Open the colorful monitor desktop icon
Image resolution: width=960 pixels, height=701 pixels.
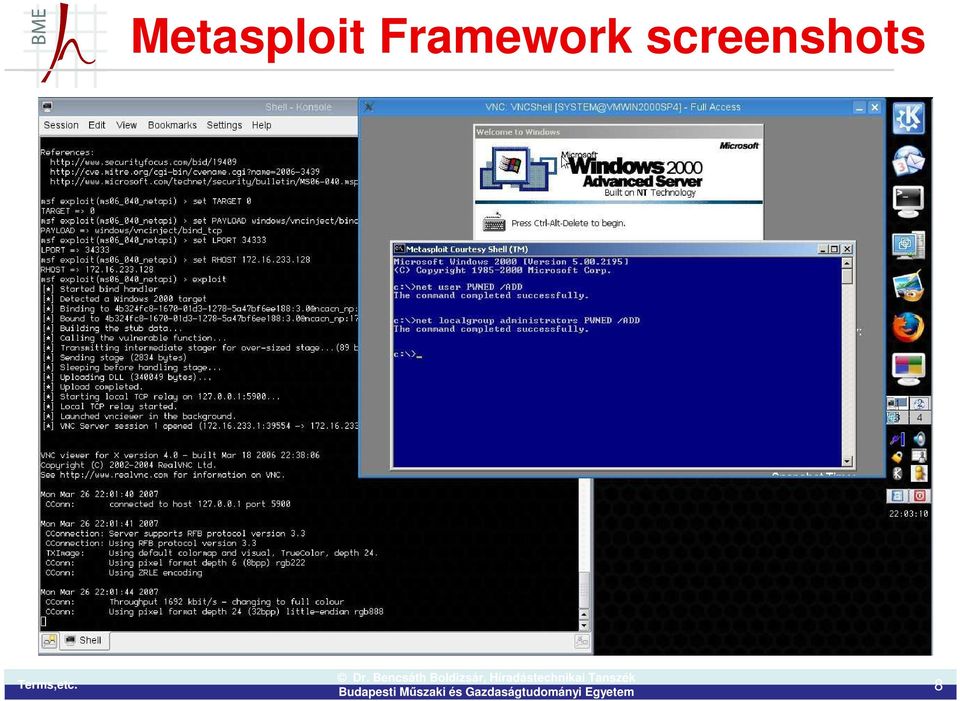(x=909, y=369)
